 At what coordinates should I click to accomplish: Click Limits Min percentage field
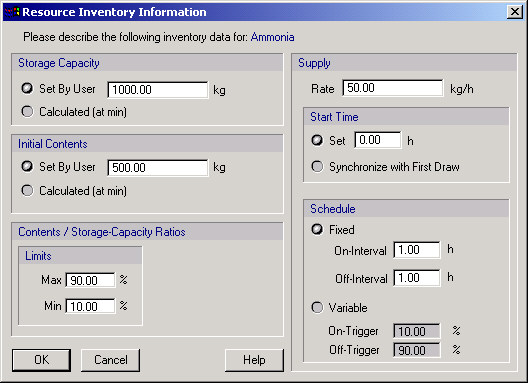(90, 306)
